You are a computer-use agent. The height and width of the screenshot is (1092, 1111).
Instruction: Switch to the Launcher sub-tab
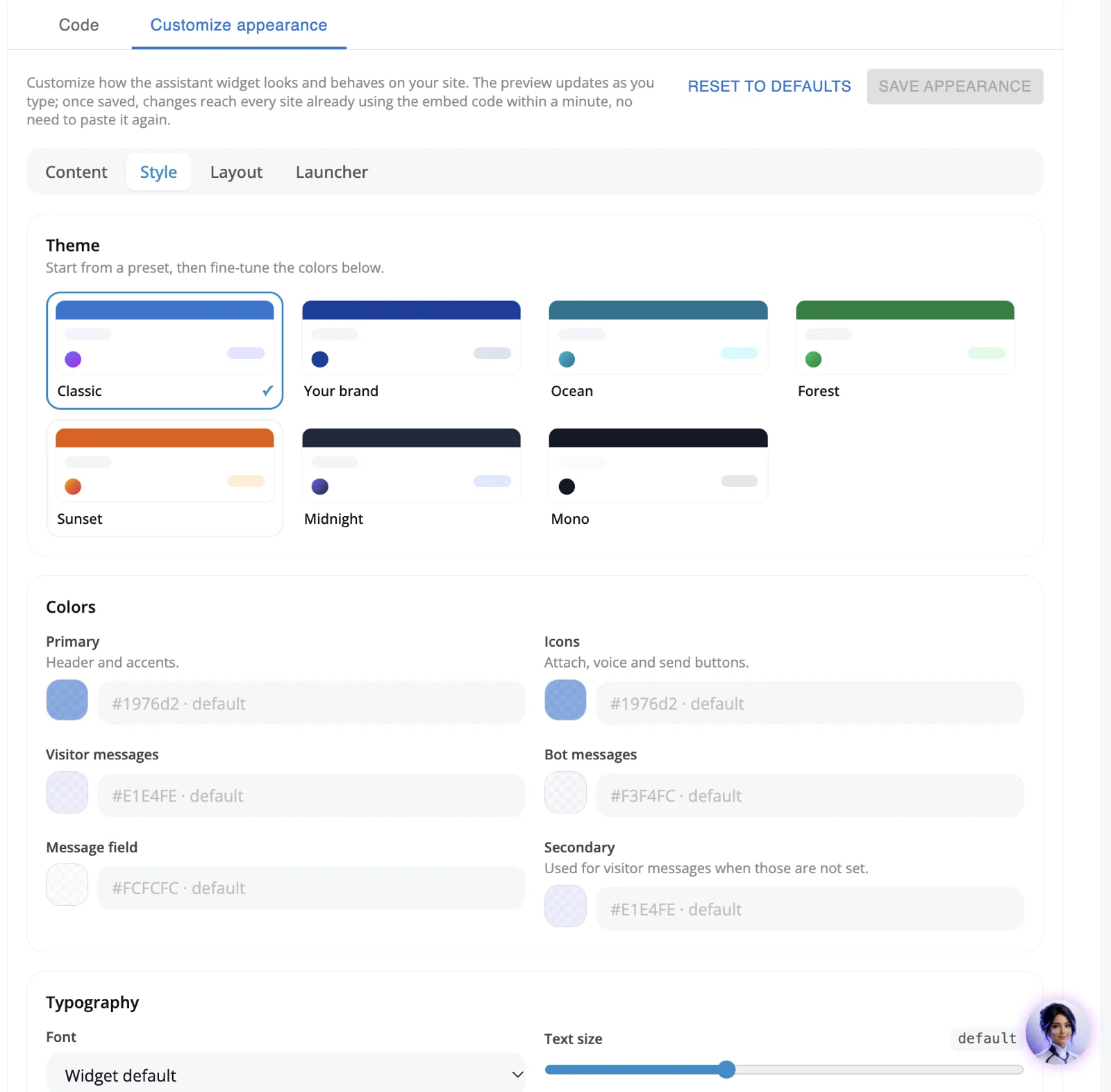point(332,172)
